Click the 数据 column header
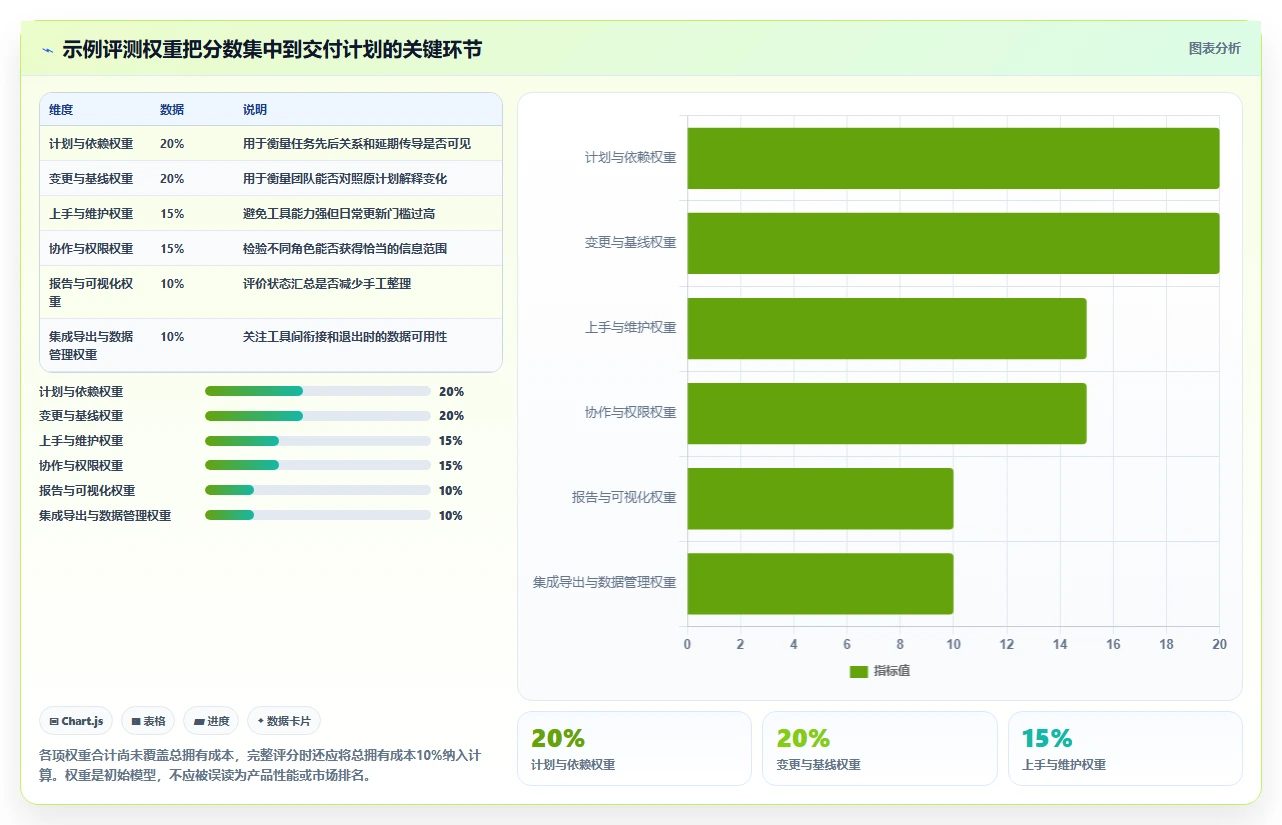 pyautogui.click(x=172, y=110)
